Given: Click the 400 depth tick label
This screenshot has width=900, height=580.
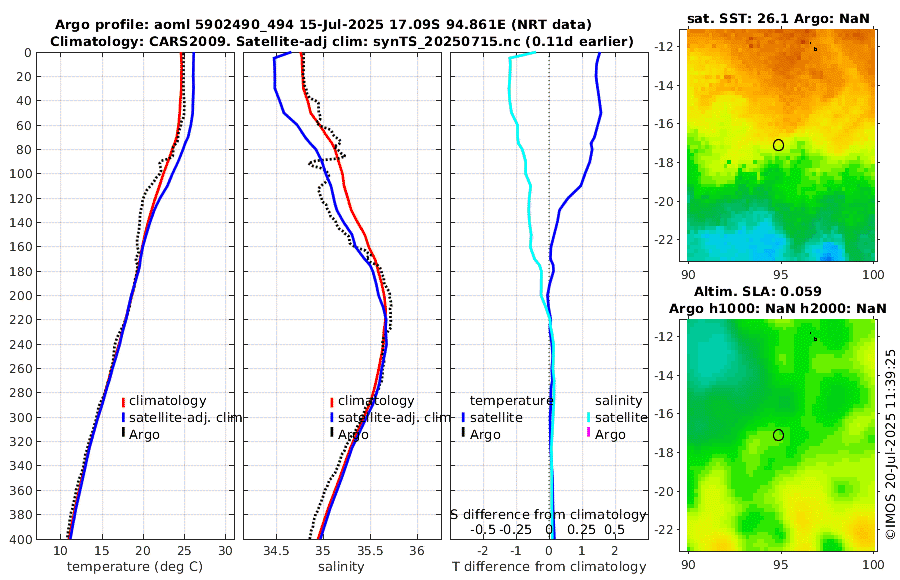Looking at the screenshot, I should [21, 539].
